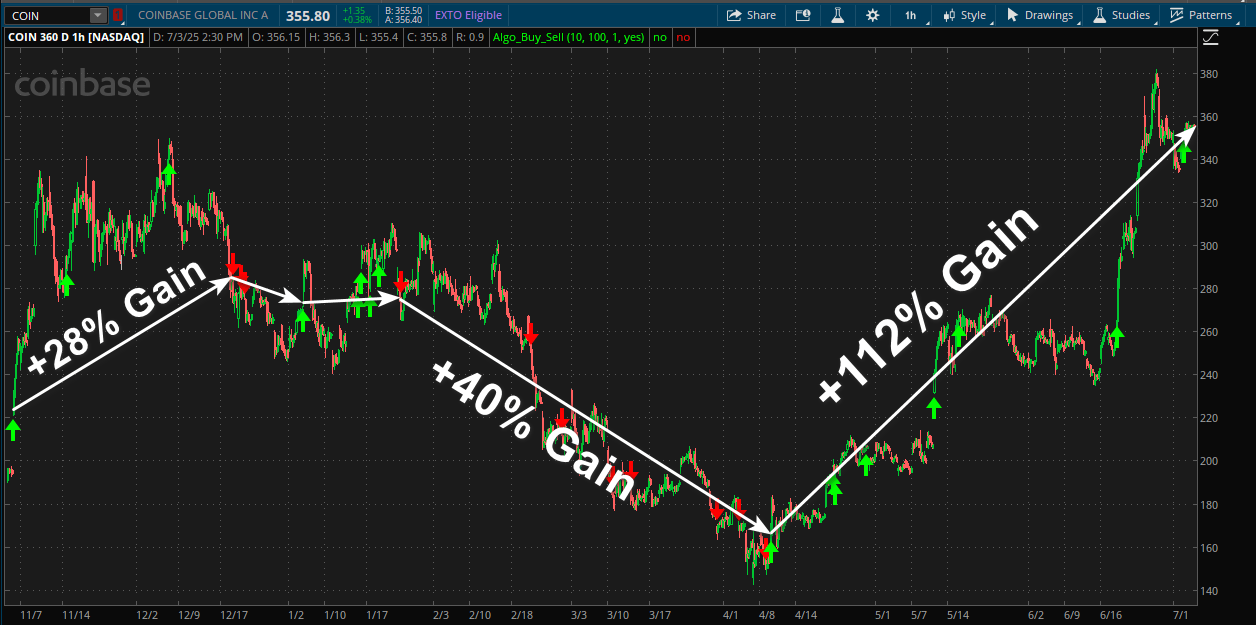Click the red 'no' study value
This screenshot has width=1256, height=625.
pos(683,38)
